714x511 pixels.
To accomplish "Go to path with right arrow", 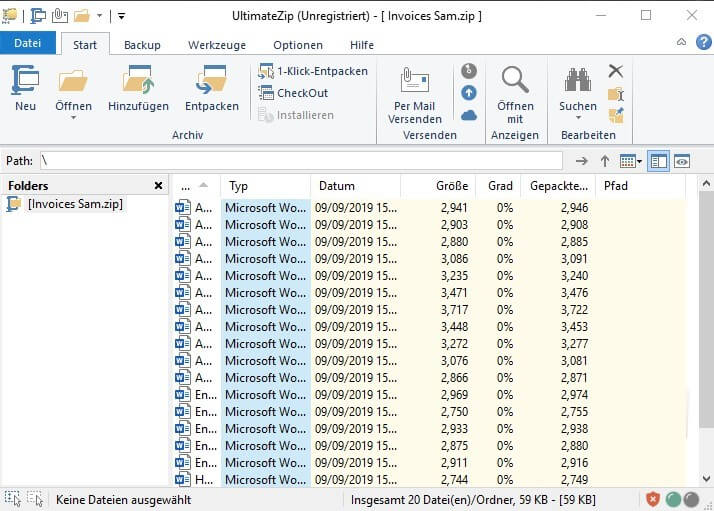I will click(581, 161).
